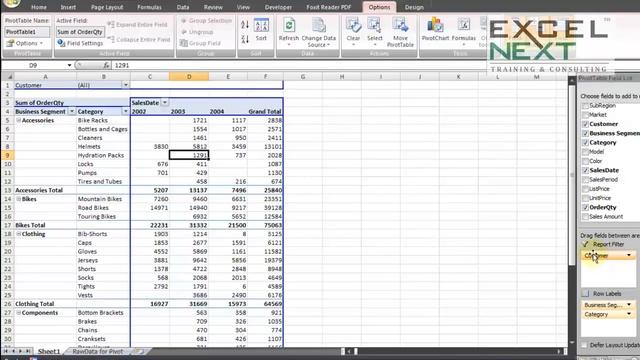This screenshot has height=360, width=640.
Task: Click the PivotTable Name input field
Action: pos(27,32)
